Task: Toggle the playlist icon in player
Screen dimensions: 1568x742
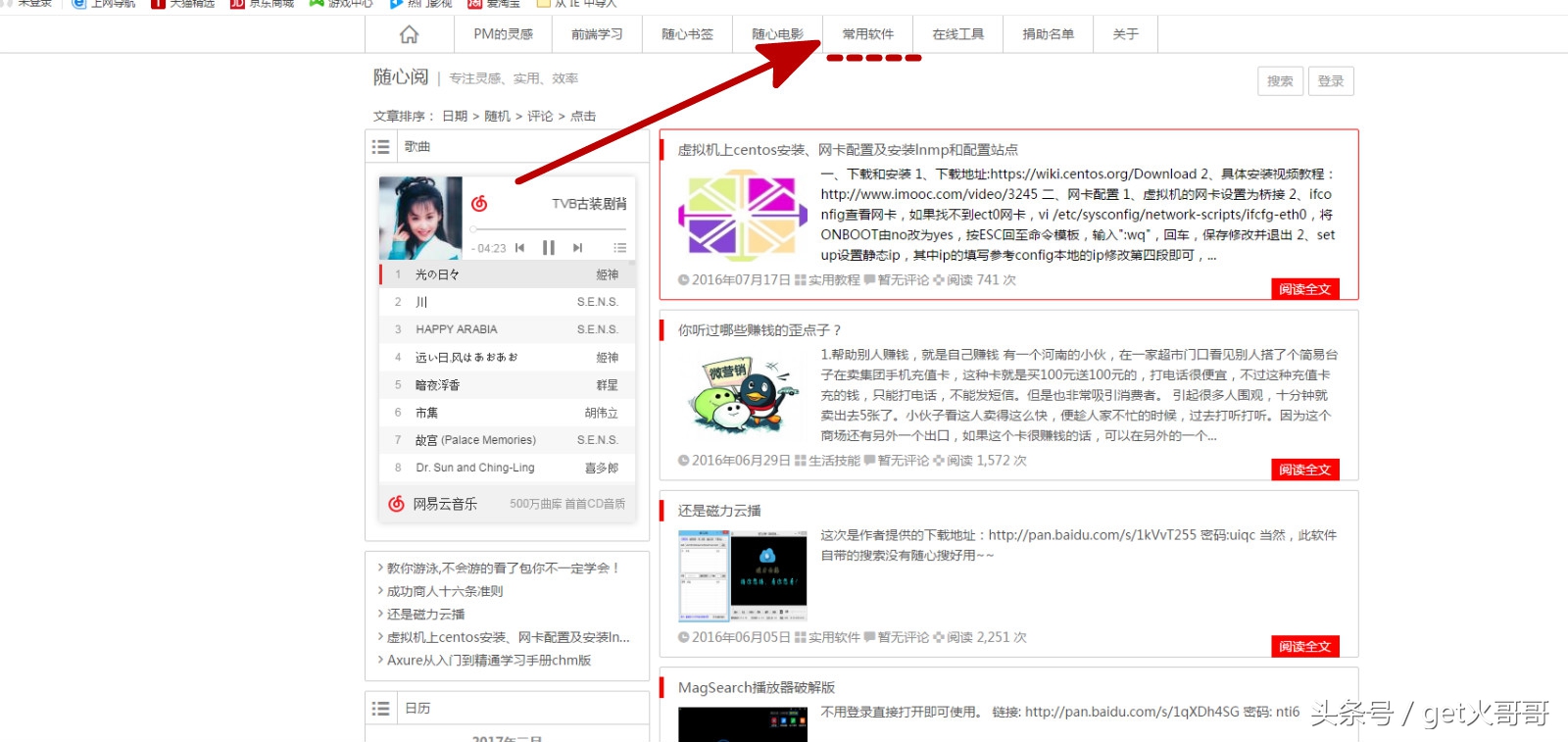Action: click(619, 248)
